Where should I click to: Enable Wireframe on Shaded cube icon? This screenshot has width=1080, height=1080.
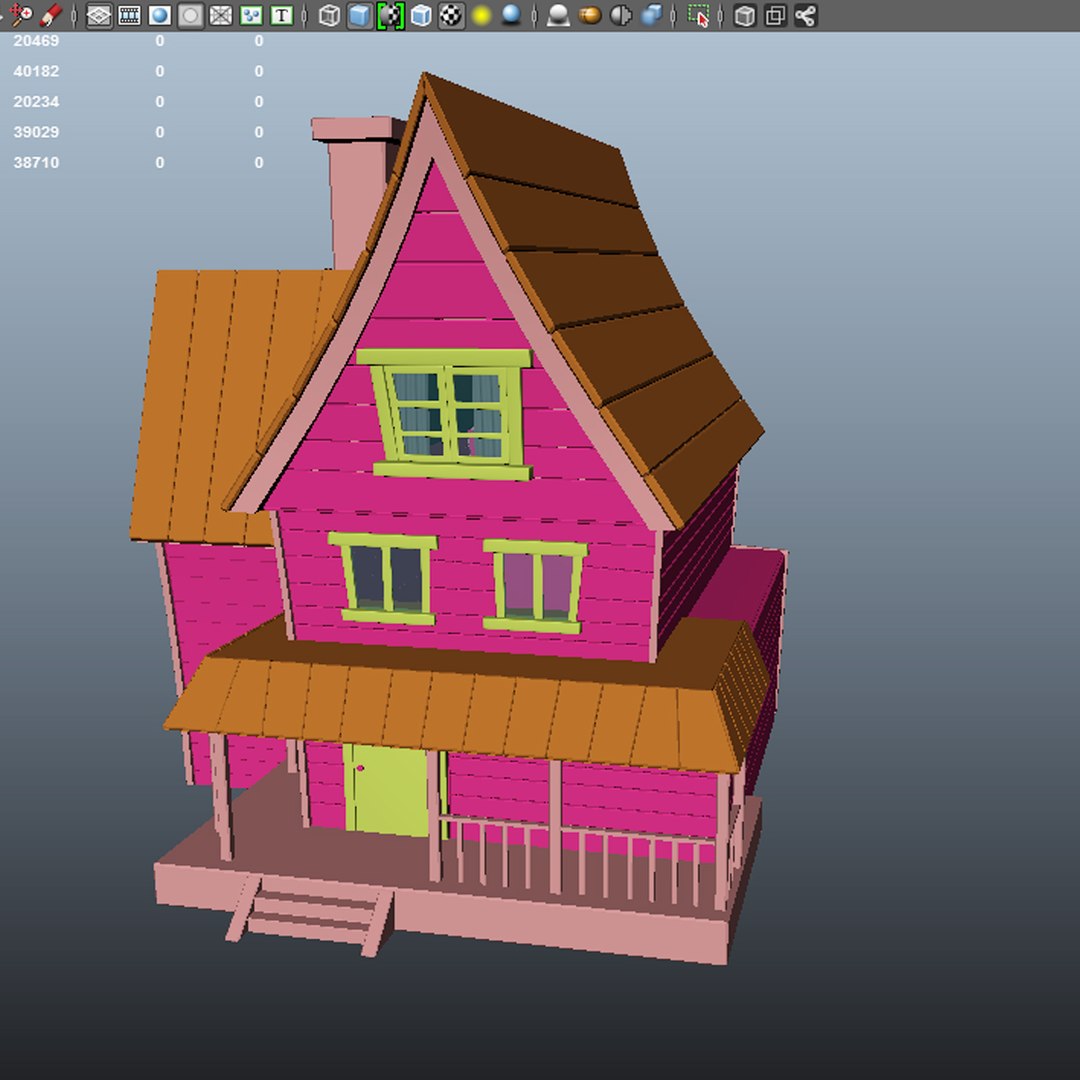click(x=421, y=16)
